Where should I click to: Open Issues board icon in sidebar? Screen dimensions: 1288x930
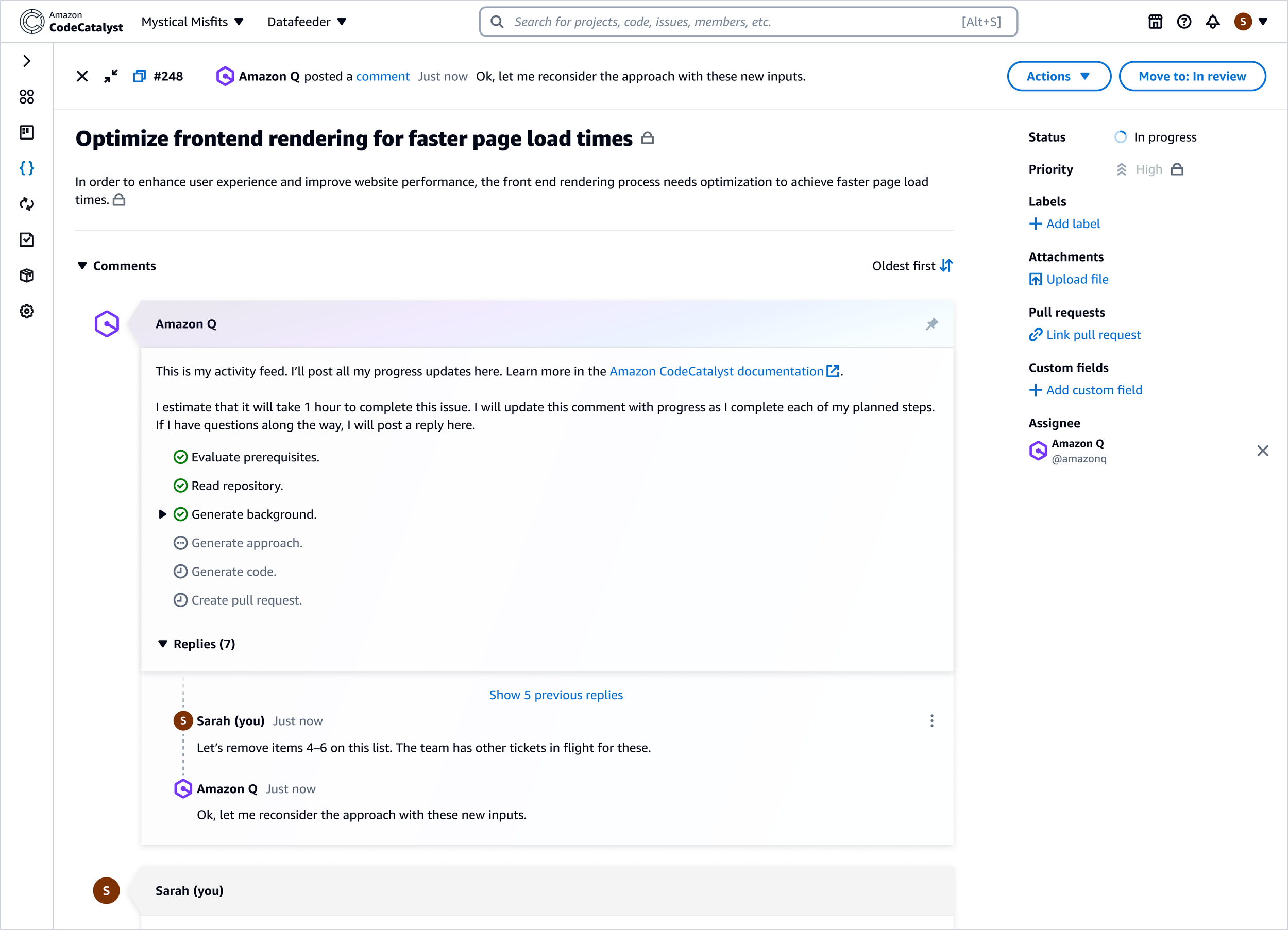(x=27, y=132)
